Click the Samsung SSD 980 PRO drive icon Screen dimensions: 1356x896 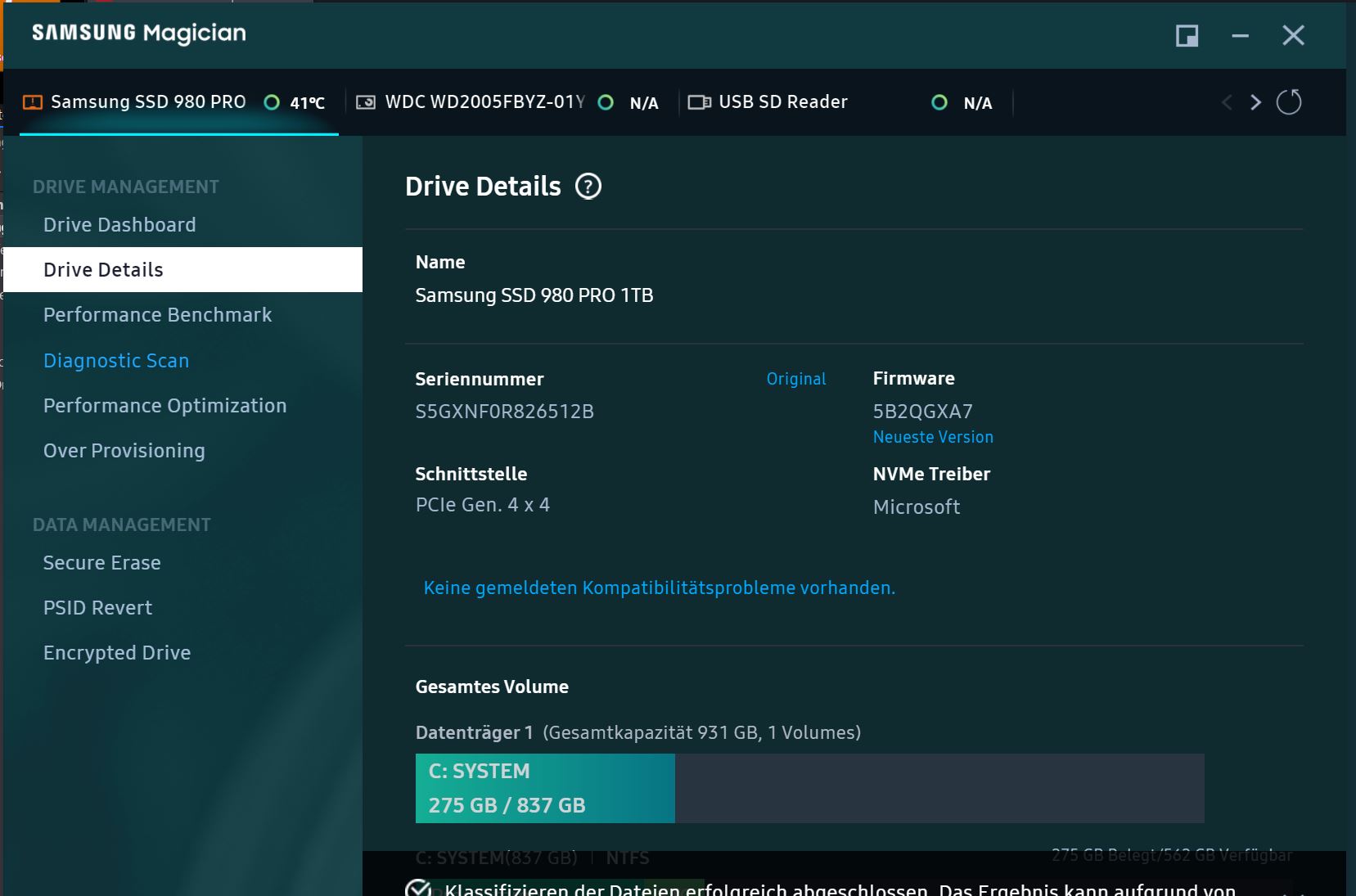[x=33, y=102]
